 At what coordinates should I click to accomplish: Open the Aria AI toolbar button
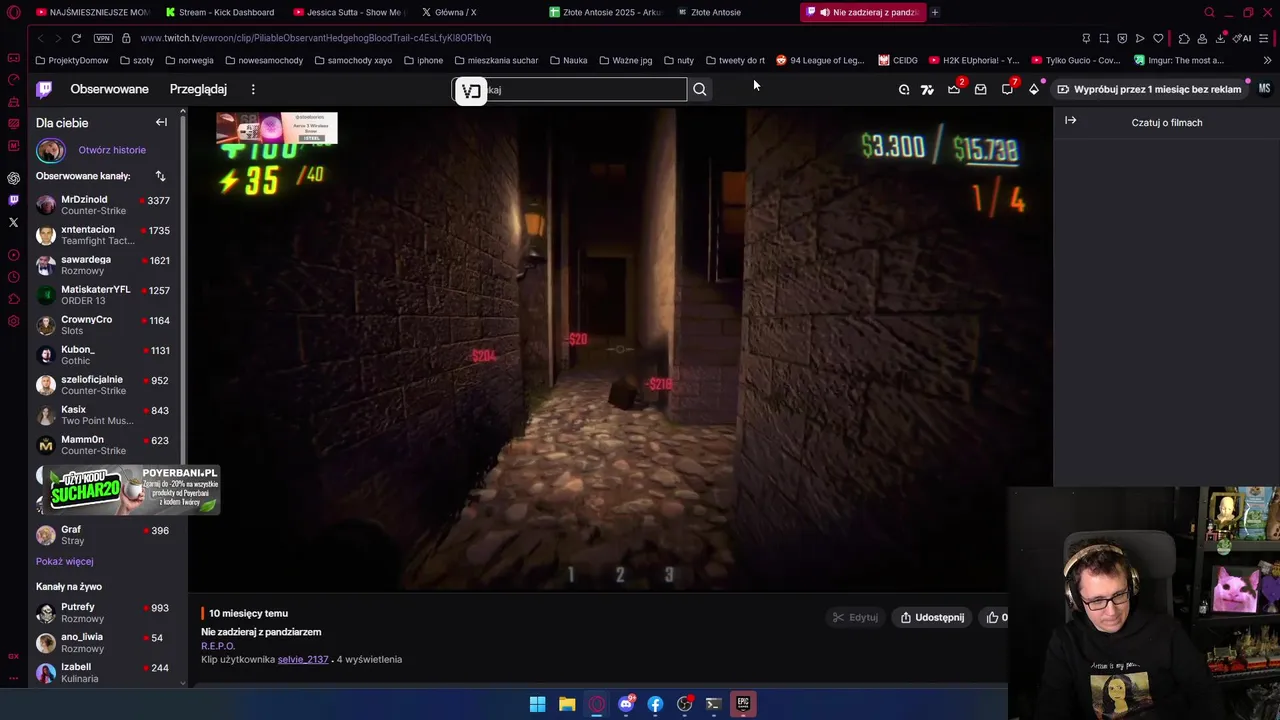coord(1243,38)
